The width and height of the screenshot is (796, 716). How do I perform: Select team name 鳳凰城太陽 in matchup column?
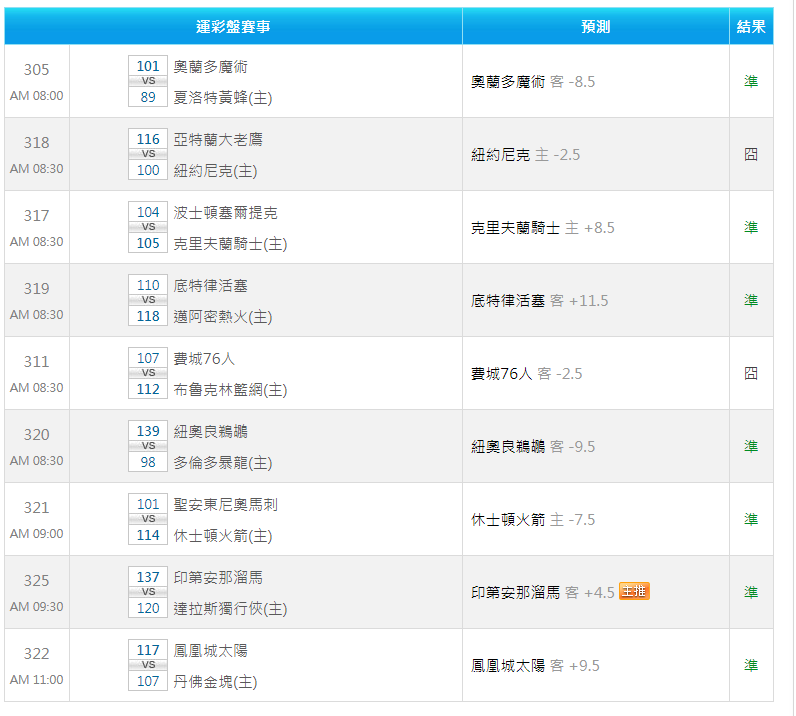[x=211, y=652]
